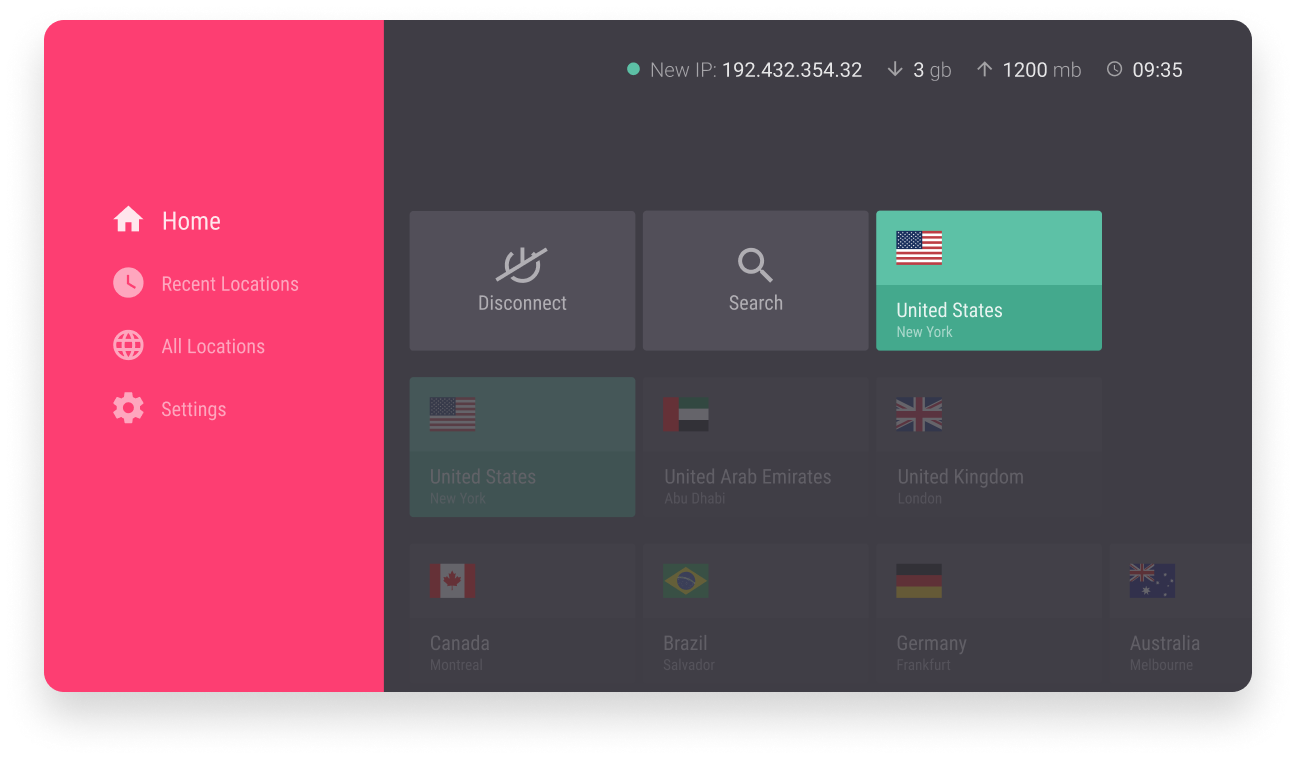Select the Search text label

point(756,303)
